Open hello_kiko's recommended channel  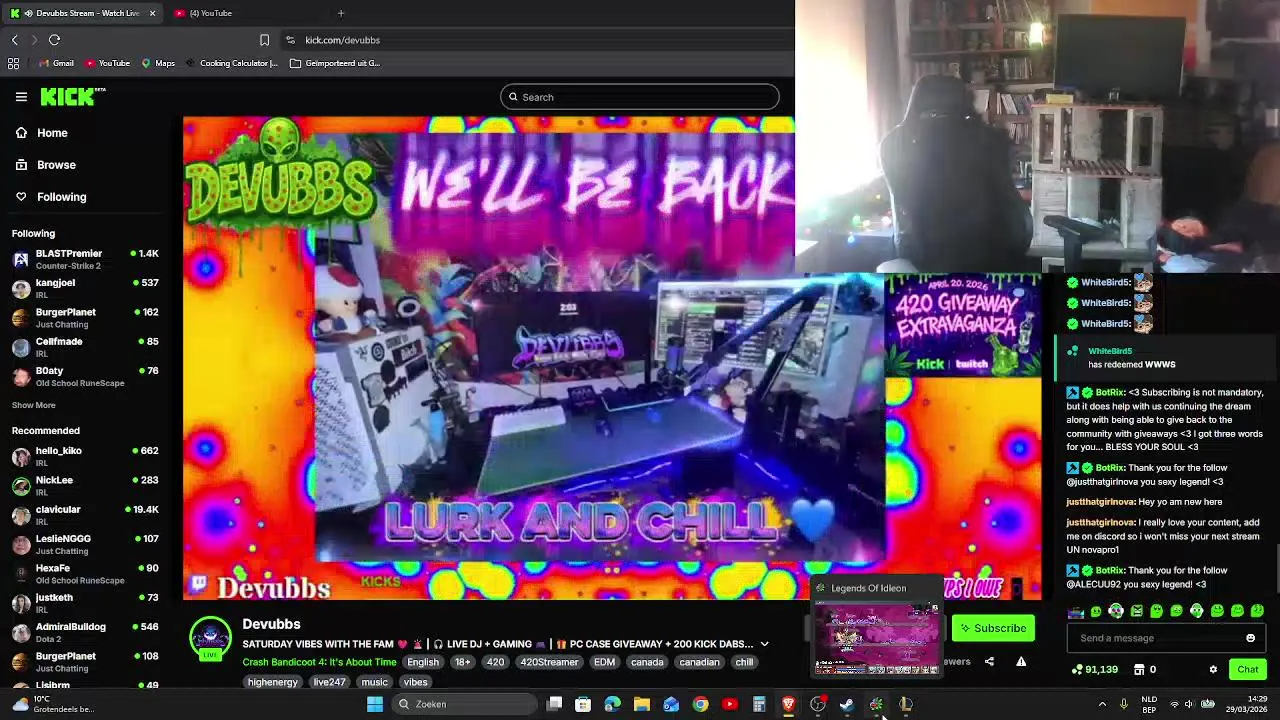pos(86,456)
